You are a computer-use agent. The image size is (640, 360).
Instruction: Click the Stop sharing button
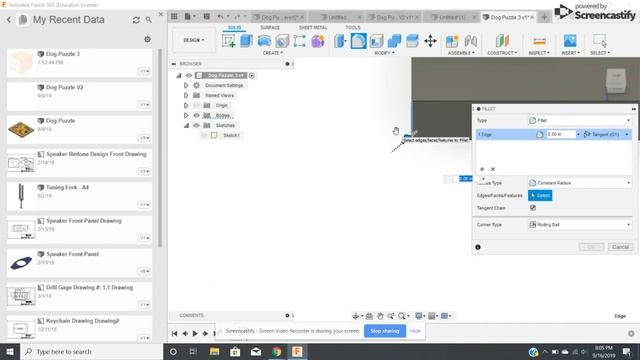384,331
